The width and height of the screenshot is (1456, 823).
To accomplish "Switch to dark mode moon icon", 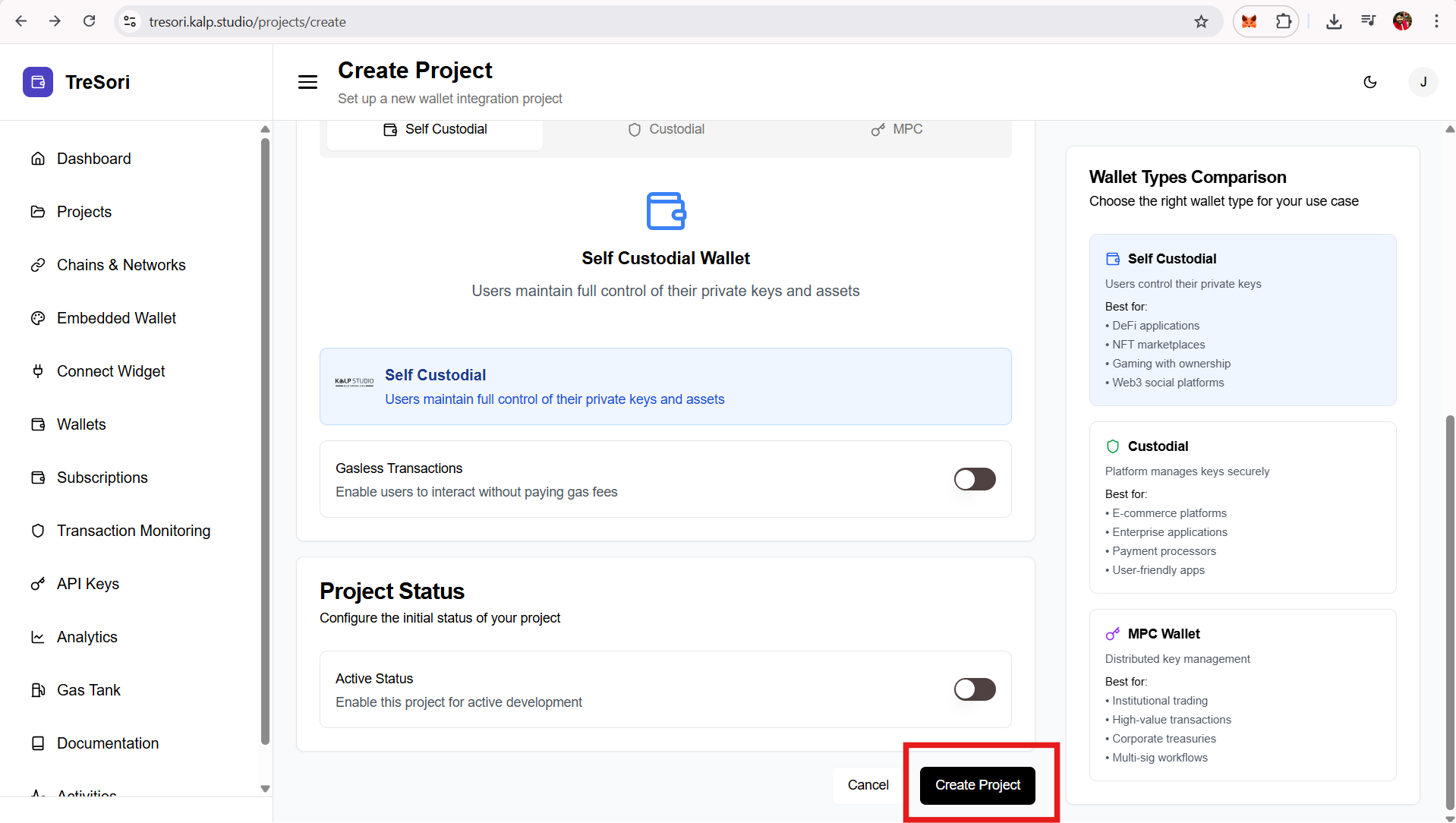I will coord(1370,82).
